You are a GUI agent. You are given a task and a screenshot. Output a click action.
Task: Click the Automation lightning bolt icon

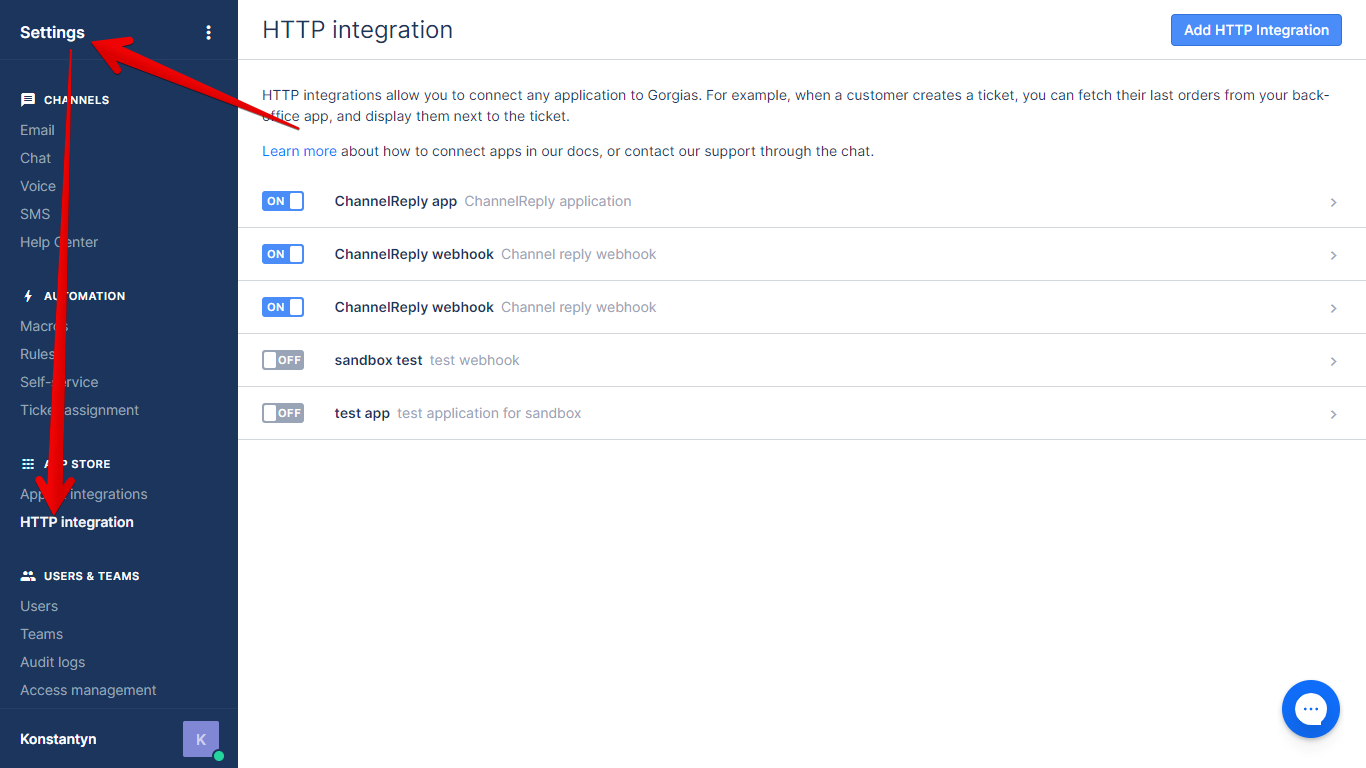coord(29,295)
